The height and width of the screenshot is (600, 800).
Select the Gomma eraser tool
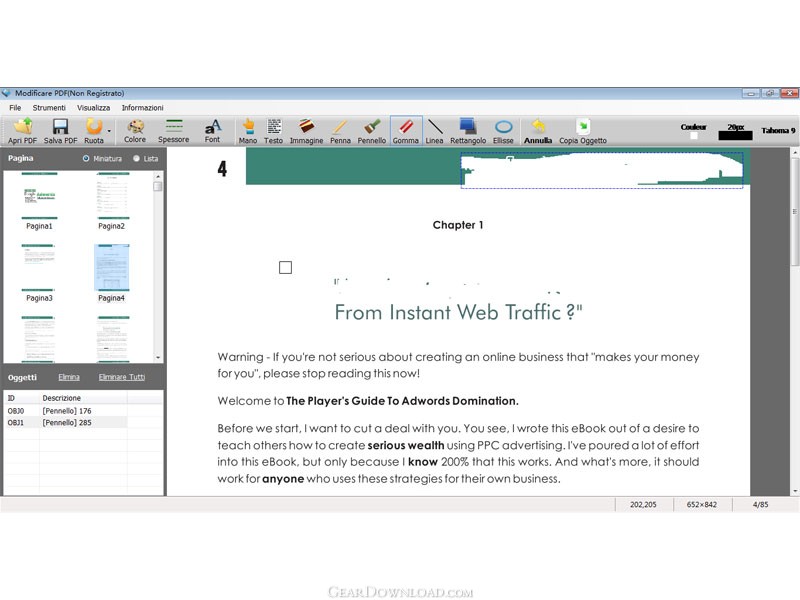(x=406, y=131)
